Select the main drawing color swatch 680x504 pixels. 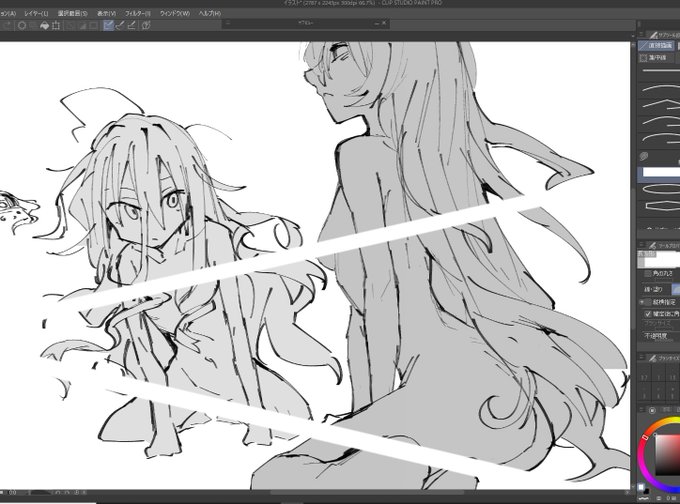[641, 487]
